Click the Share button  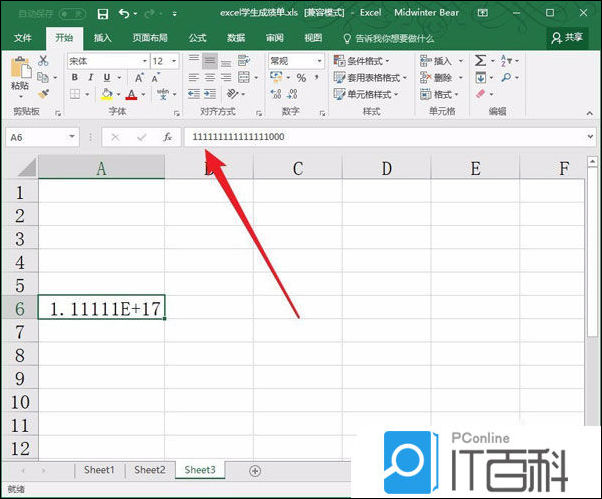(567, 38)
